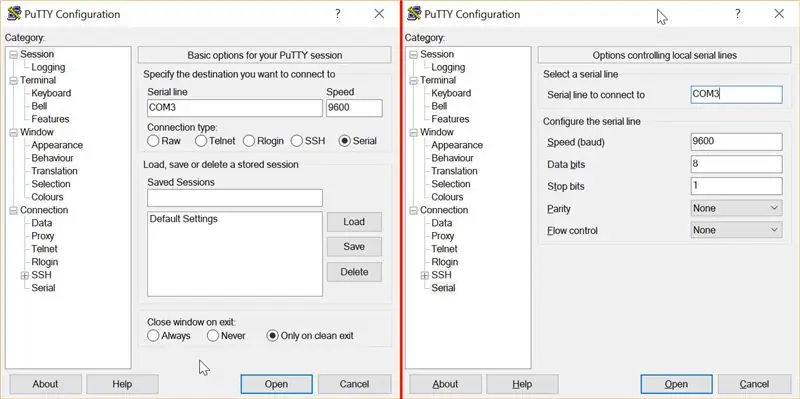Open Appearance category in right window
The height and width of the screenshot is (399, 800).
(x=457, y=145)
